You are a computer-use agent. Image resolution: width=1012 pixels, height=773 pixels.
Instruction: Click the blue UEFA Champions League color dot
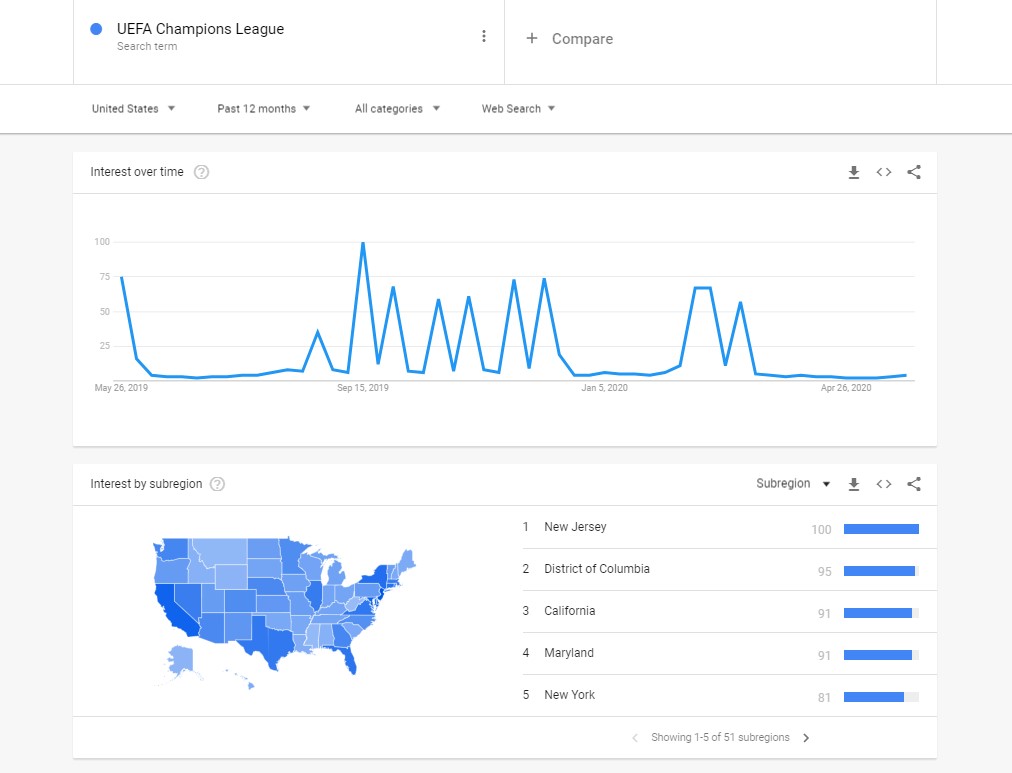click(x=96, y=30)
